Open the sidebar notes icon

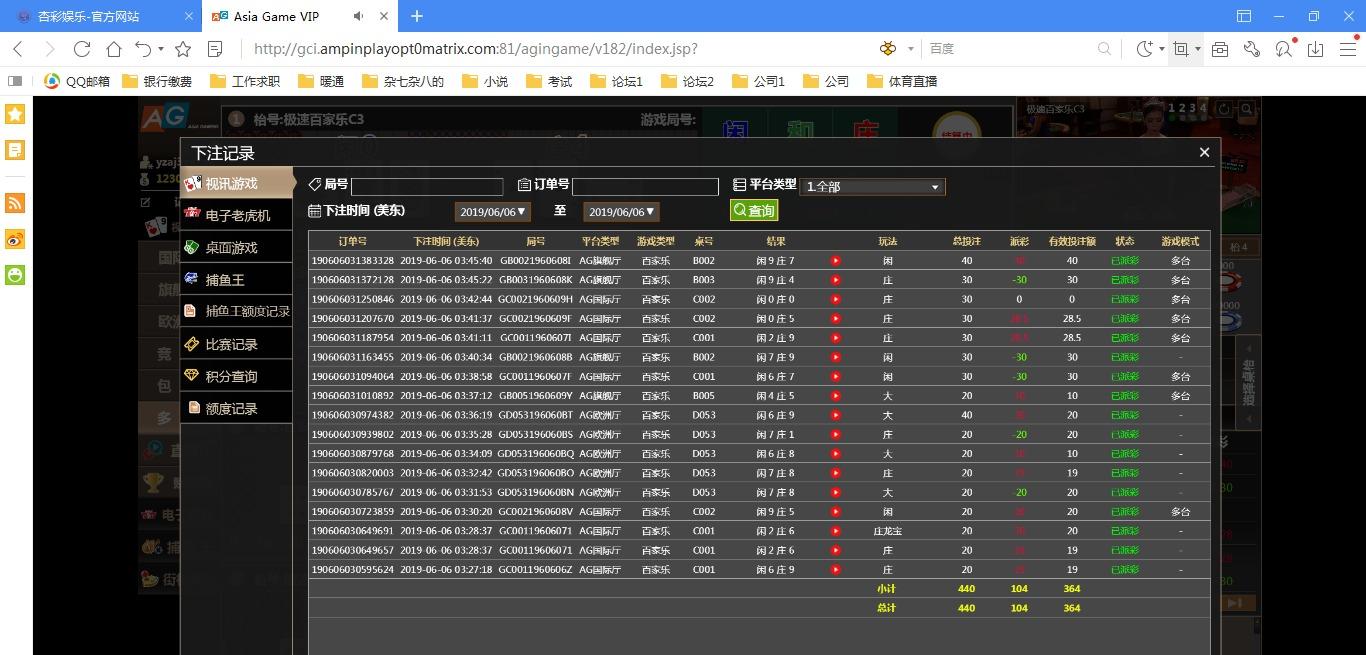(15, 150)
